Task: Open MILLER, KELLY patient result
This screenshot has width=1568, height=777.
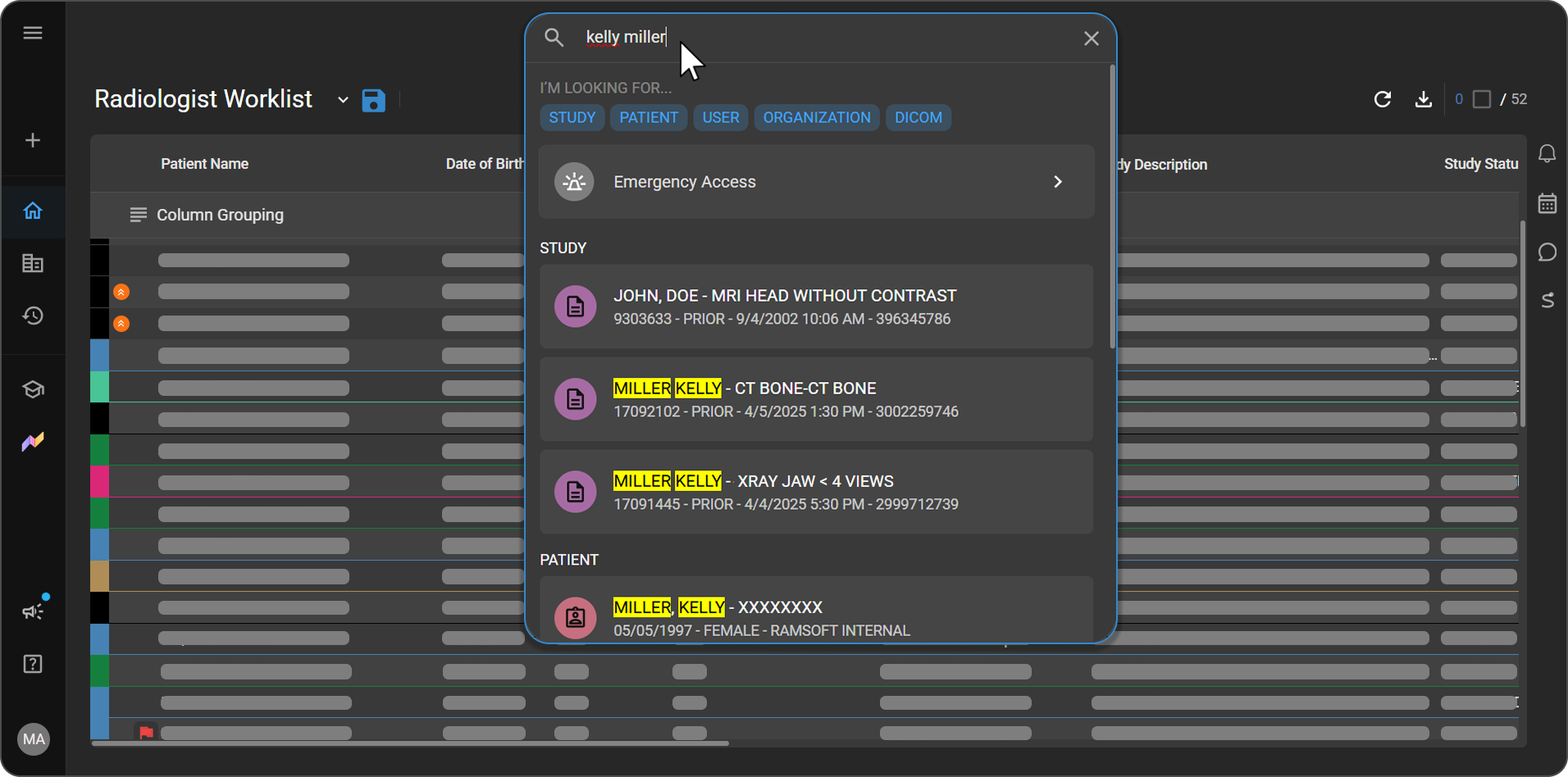Action: [817, 610]
